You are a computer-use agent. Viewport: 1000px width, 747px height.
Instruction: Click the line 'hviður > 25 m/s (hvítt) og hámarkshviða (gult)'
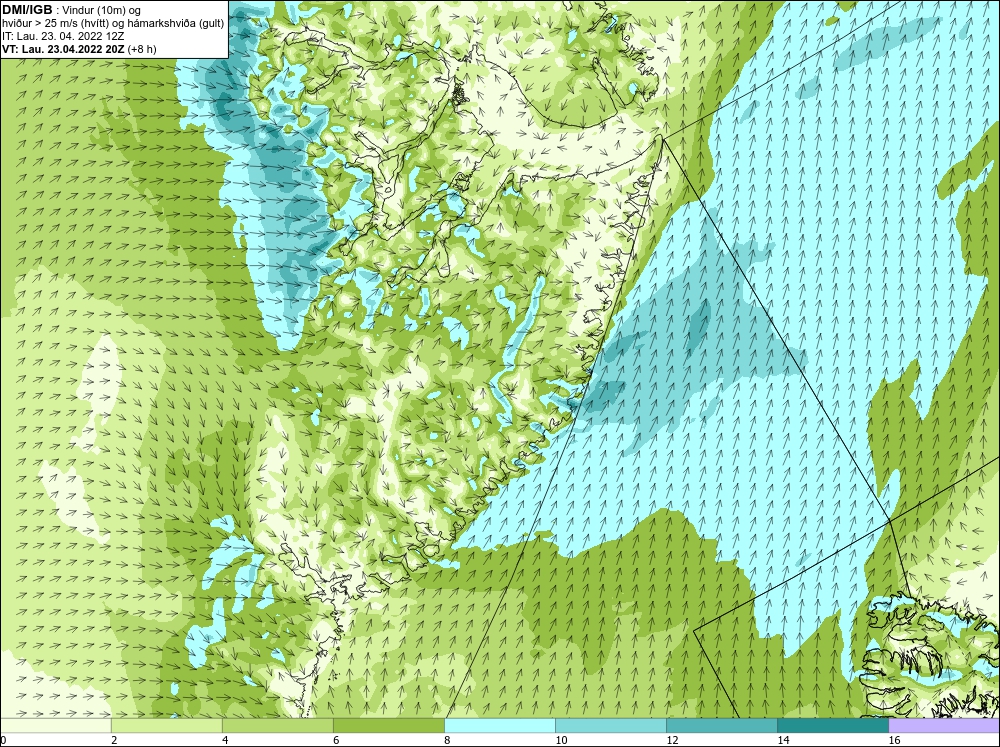coord(113,24)
